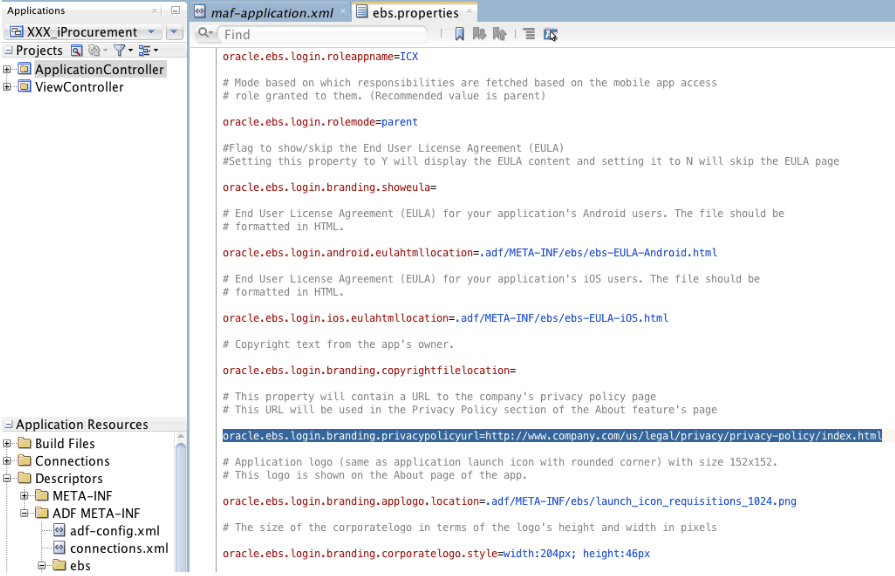
Task: Click the '# Copyright text from the app's owner.' comment
Action: click(338, 344)
